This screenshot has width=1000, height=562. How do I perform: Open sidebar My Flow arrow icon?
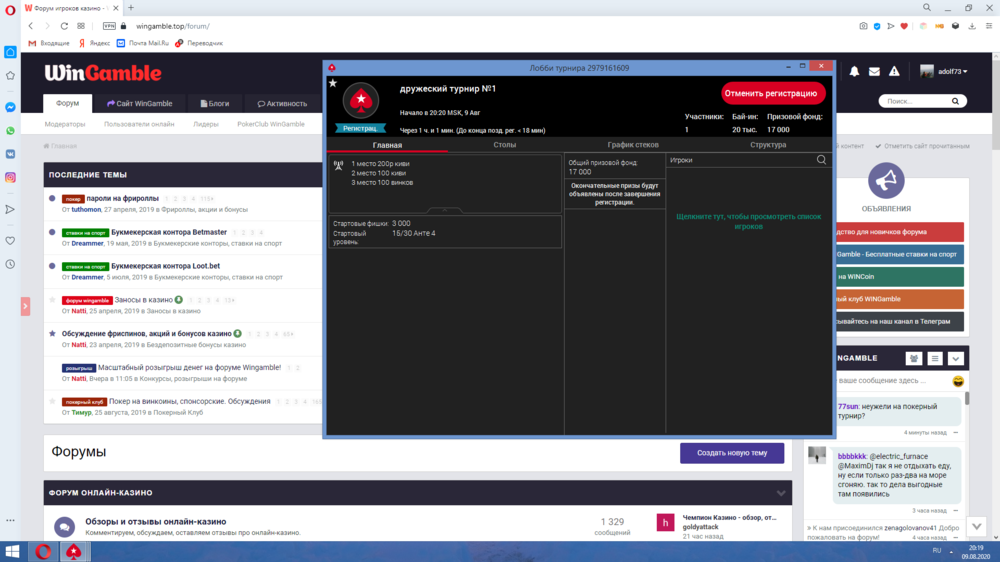coord(10,209)
